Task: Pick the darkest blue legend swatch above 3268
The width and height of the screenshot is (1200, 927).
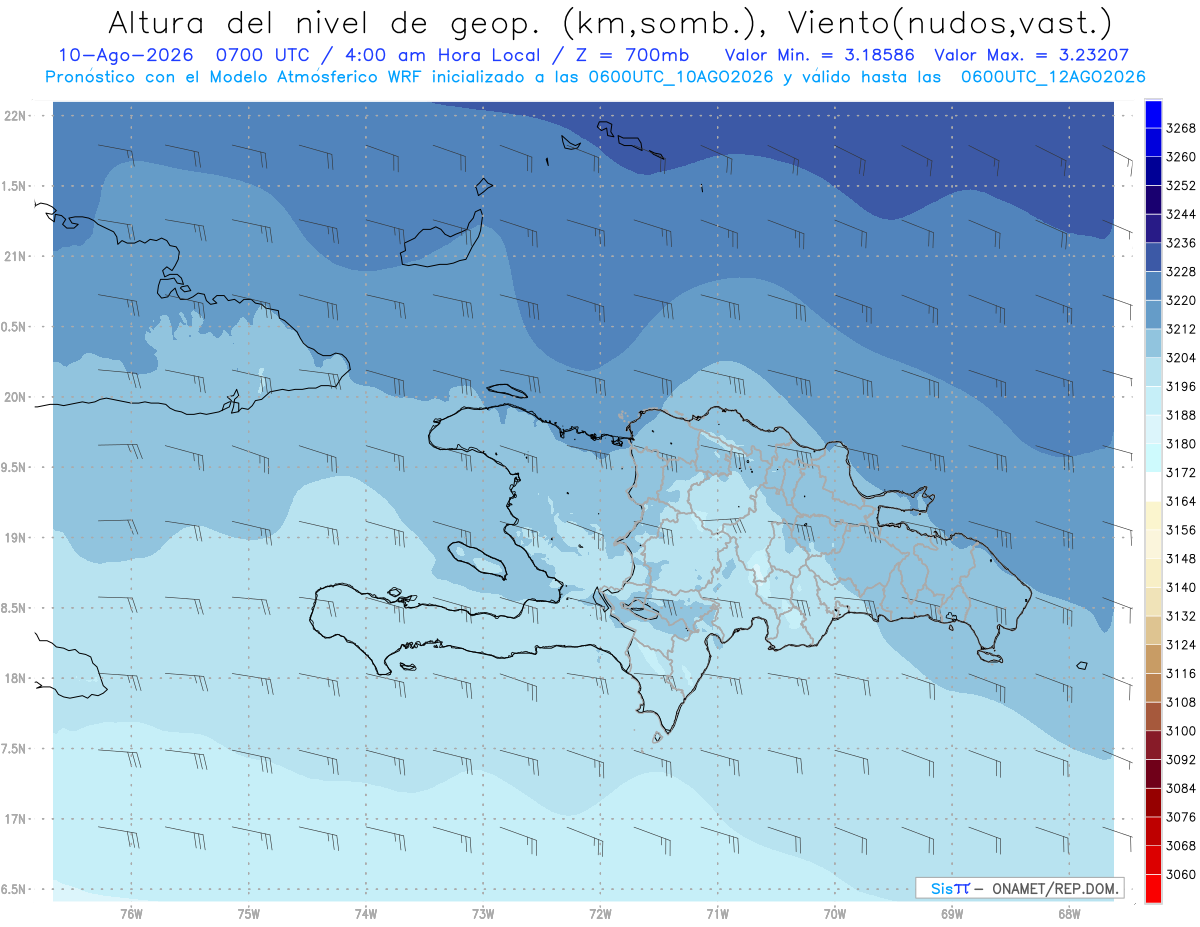Action: click(x=1153, y=114)
